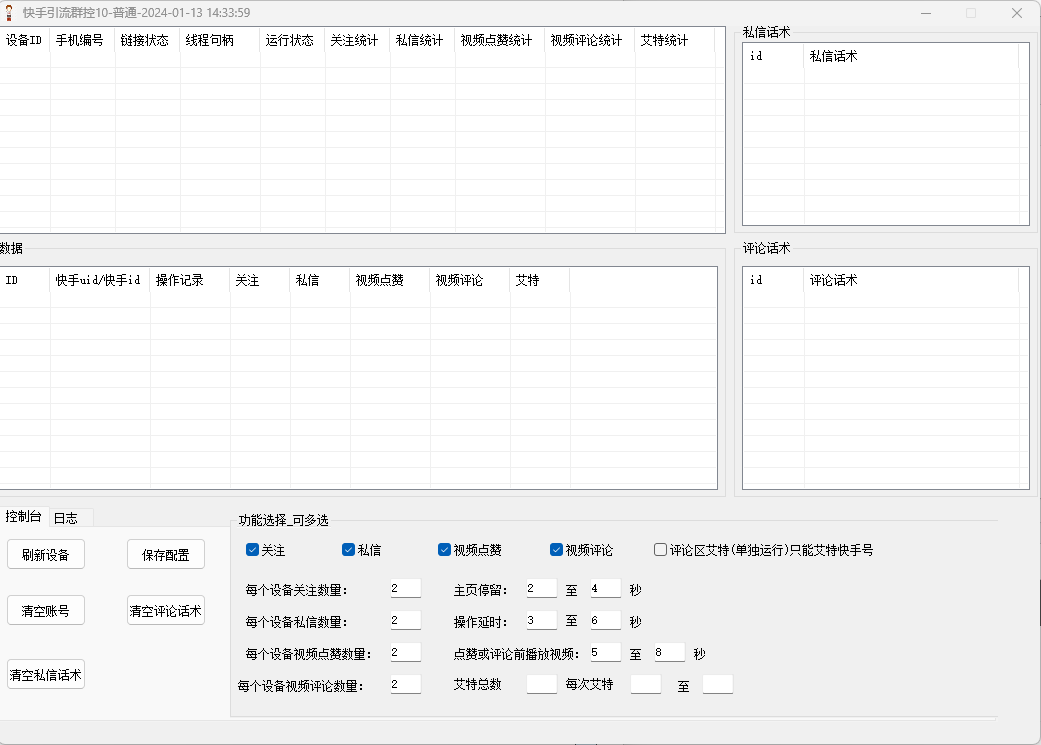Click the 快手uid/快手id column header
Image resolution: width=1041 pixels, height=745 pixels.
click(x=99, y=281)
